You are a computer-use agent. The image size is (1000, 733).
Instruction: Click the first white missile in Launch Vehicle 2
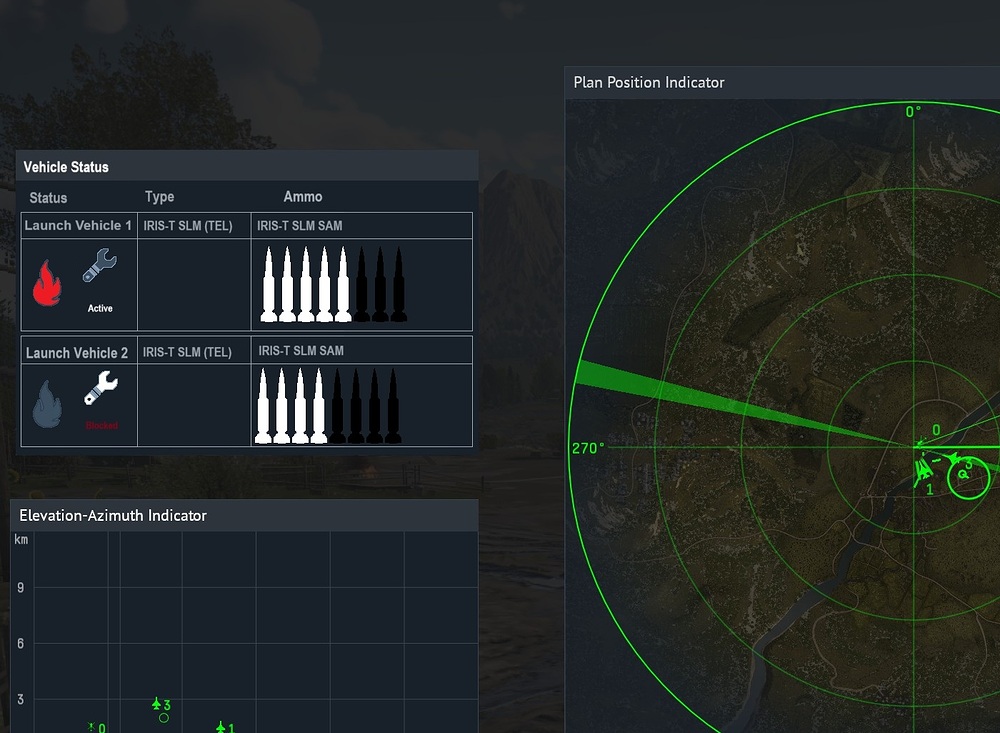(x=264, y=405)
